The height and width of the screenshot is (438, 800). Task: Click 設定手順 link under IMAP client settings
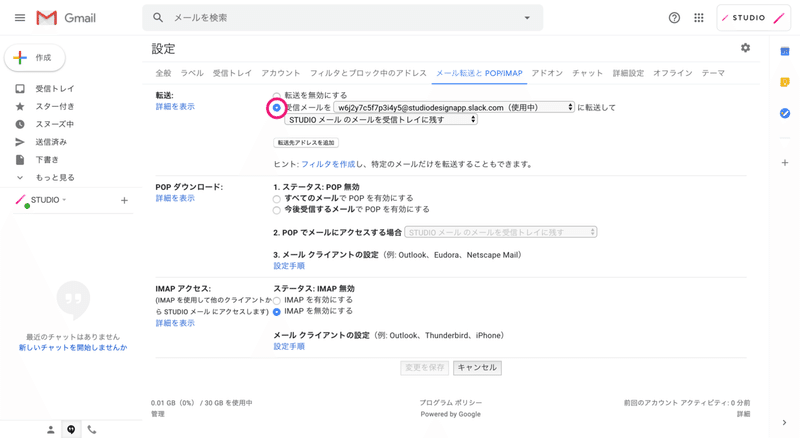pyautogui.click(x=289, y=347)
